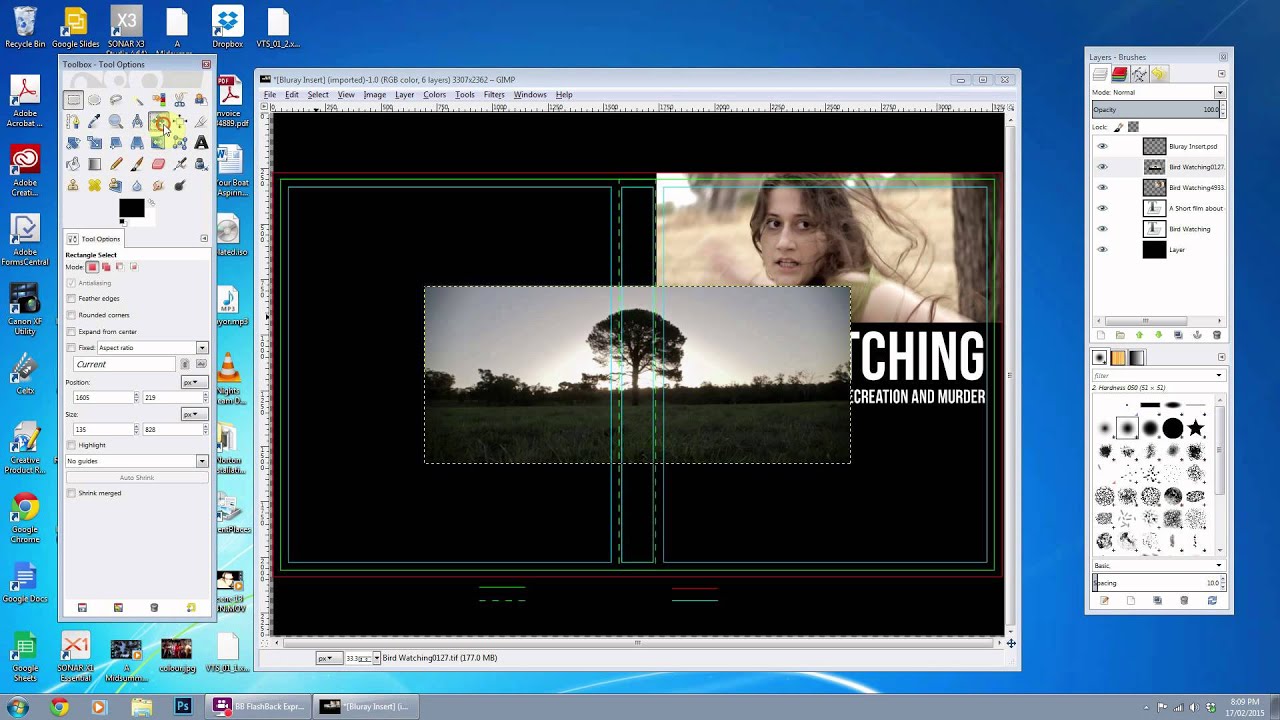
Task: Duplicate the selected layer
Action: point(1178,335)
